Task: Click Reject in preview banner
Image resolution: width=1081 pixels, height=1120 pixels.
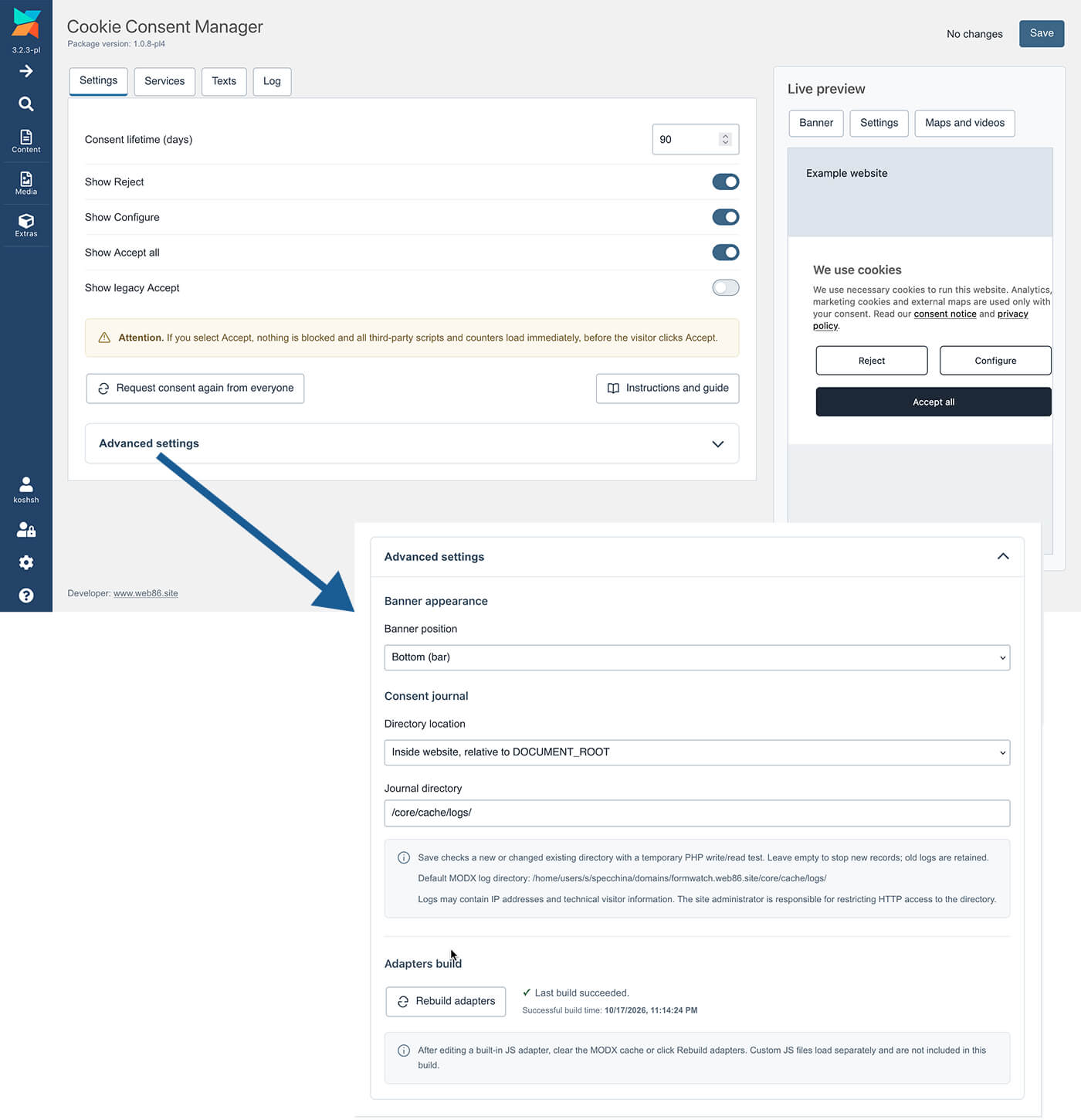Action: point(872,361)
